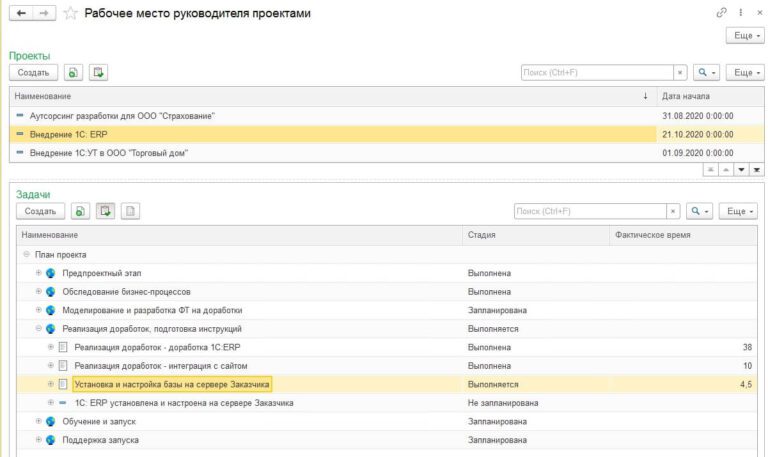Click the third icon in Проекты toolbar

[x=98, y=72]
